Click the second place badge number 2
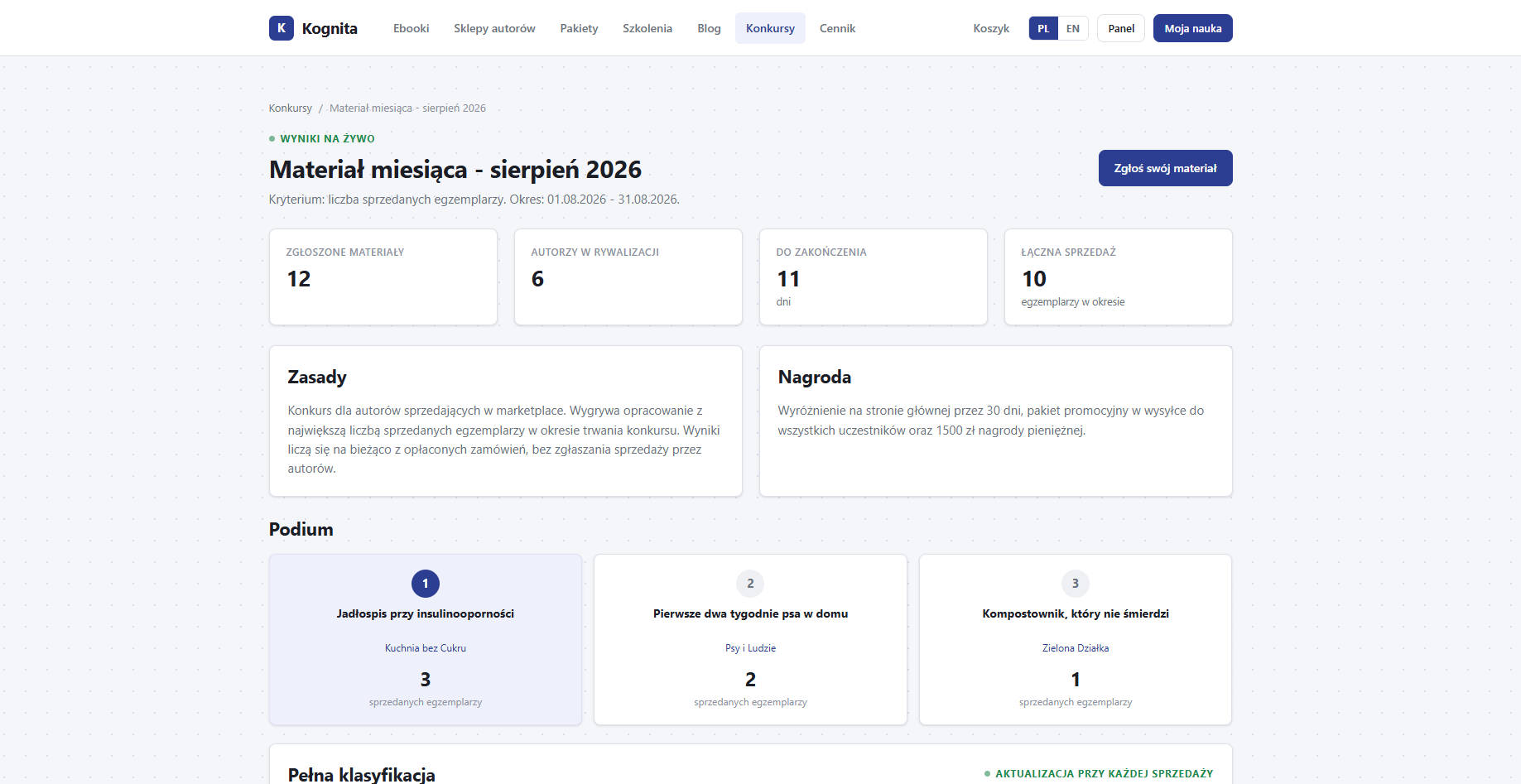The width and height of the screenshot is (1521, 784). 750,584
